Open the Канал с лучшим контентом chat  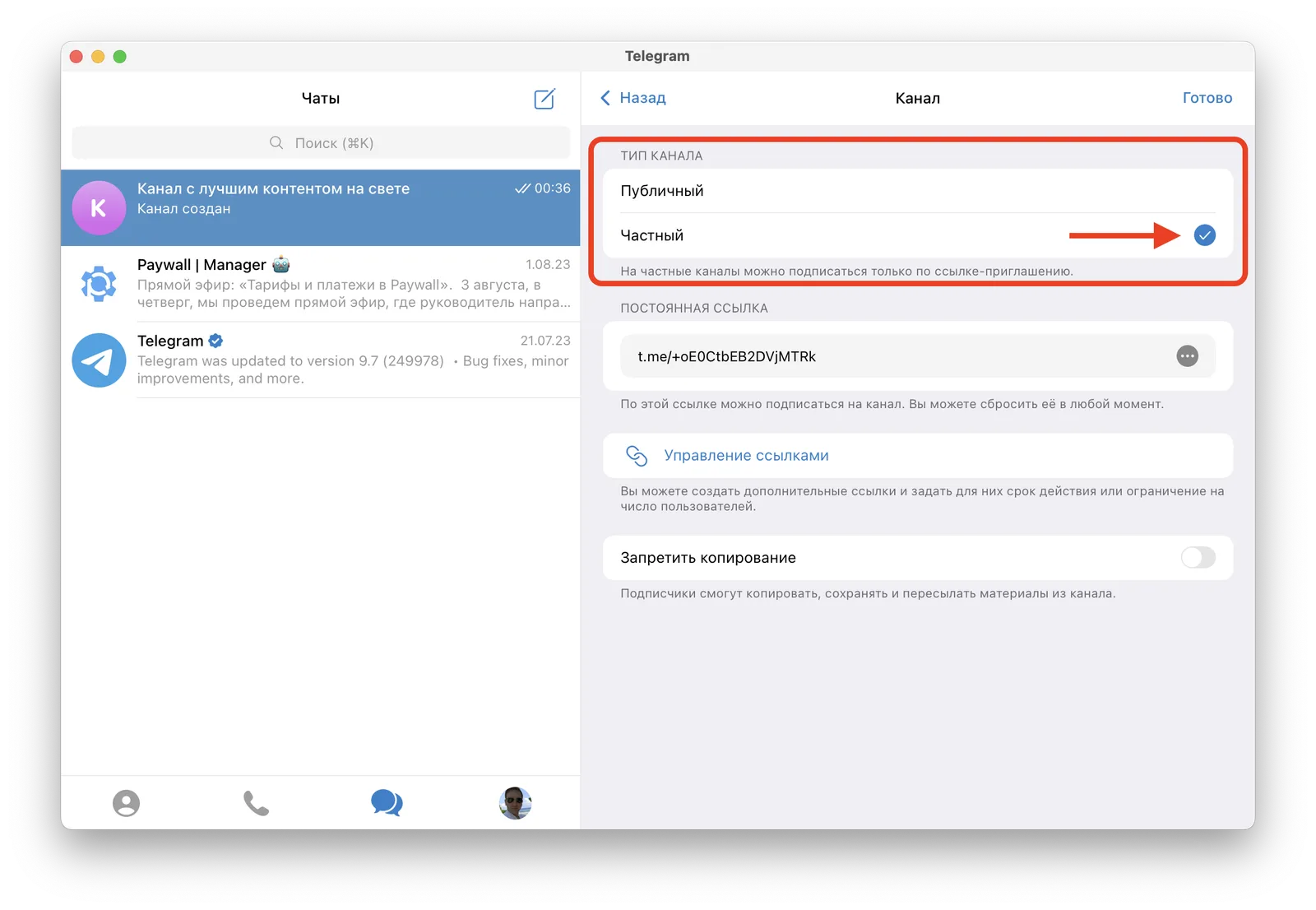(x=321, y=207)
